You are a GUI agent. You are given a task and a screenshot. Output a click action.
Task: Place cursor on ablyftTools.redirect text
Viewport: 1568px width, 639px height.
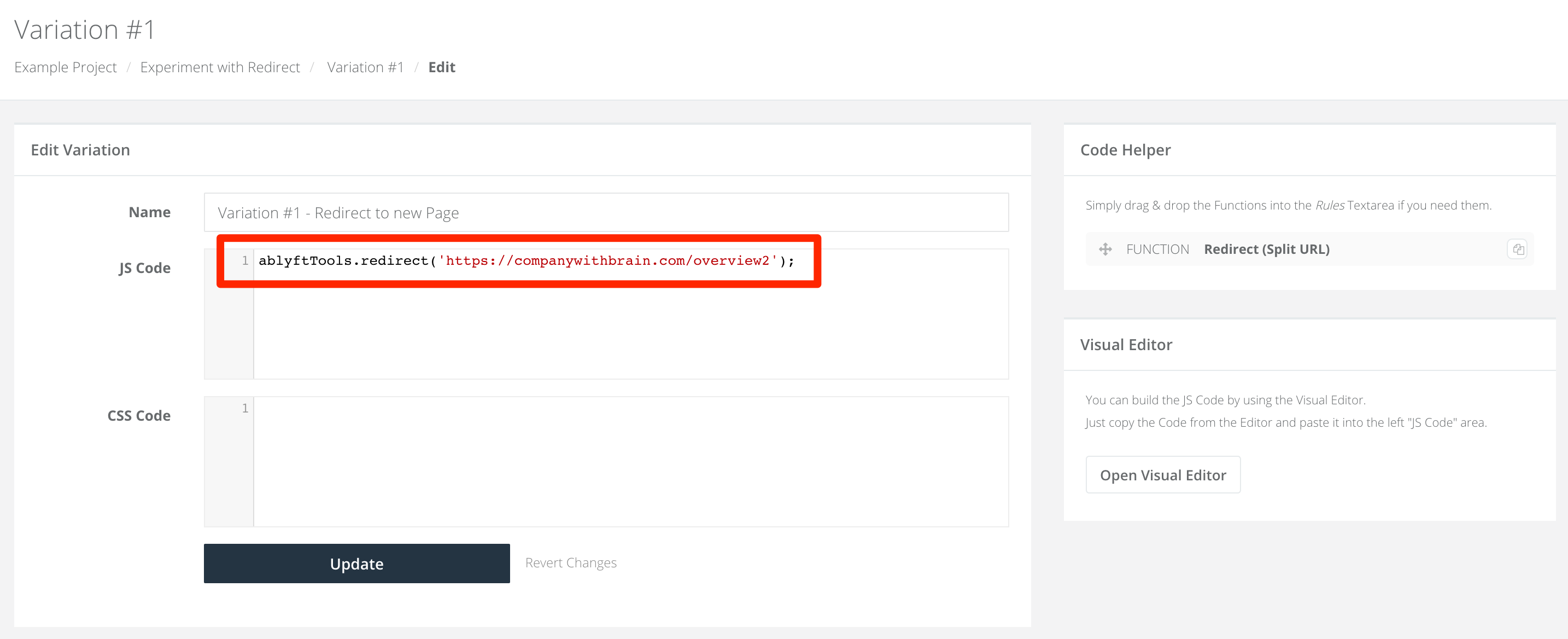pyautogui.click(x=343, y=262)
